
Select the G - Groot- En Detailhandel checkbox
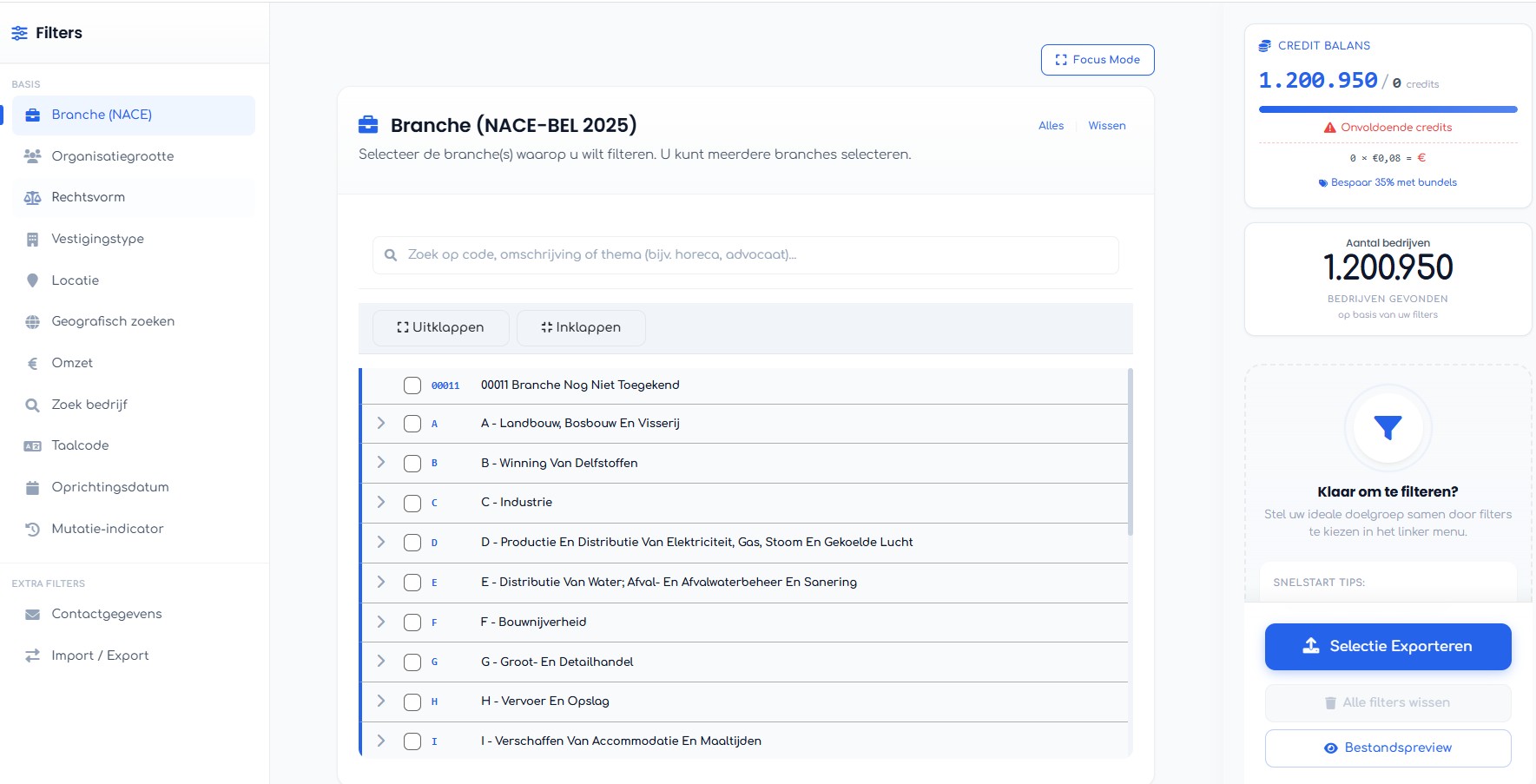click(x=412, y=662)
